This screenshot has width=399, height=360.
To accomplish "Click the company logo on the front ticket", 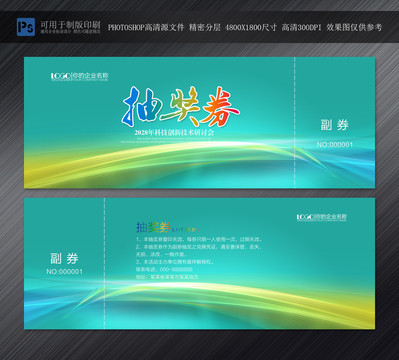I will [80, 76].
